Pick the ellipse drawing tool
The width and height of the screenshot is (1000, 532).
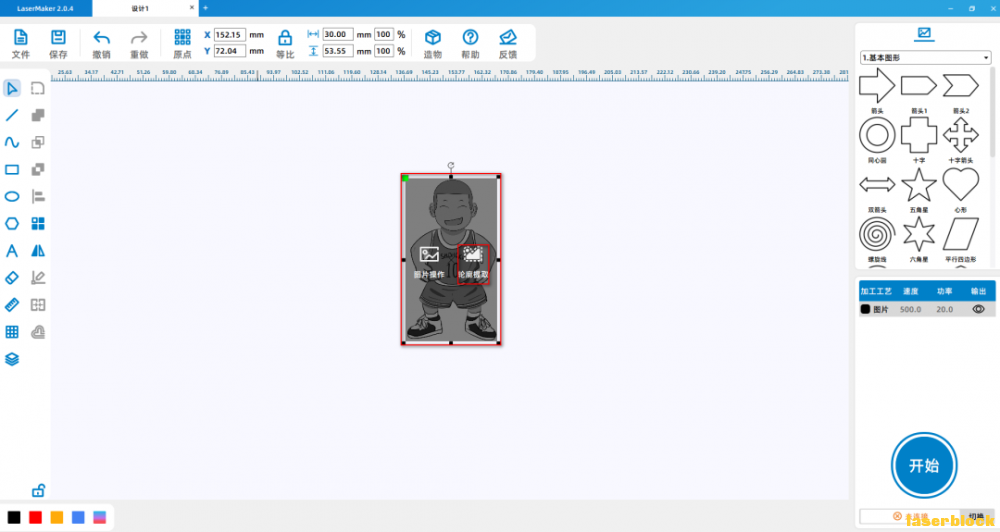point(12,196)
